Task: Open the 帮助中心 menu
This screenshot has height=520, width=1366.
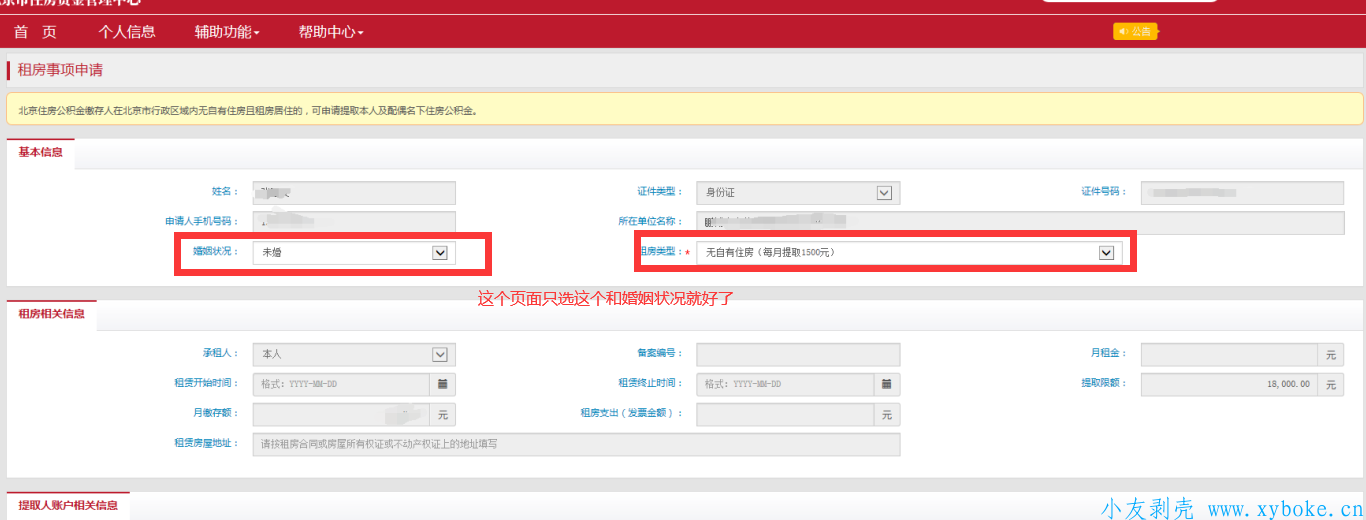Action: tap(331, 32)
